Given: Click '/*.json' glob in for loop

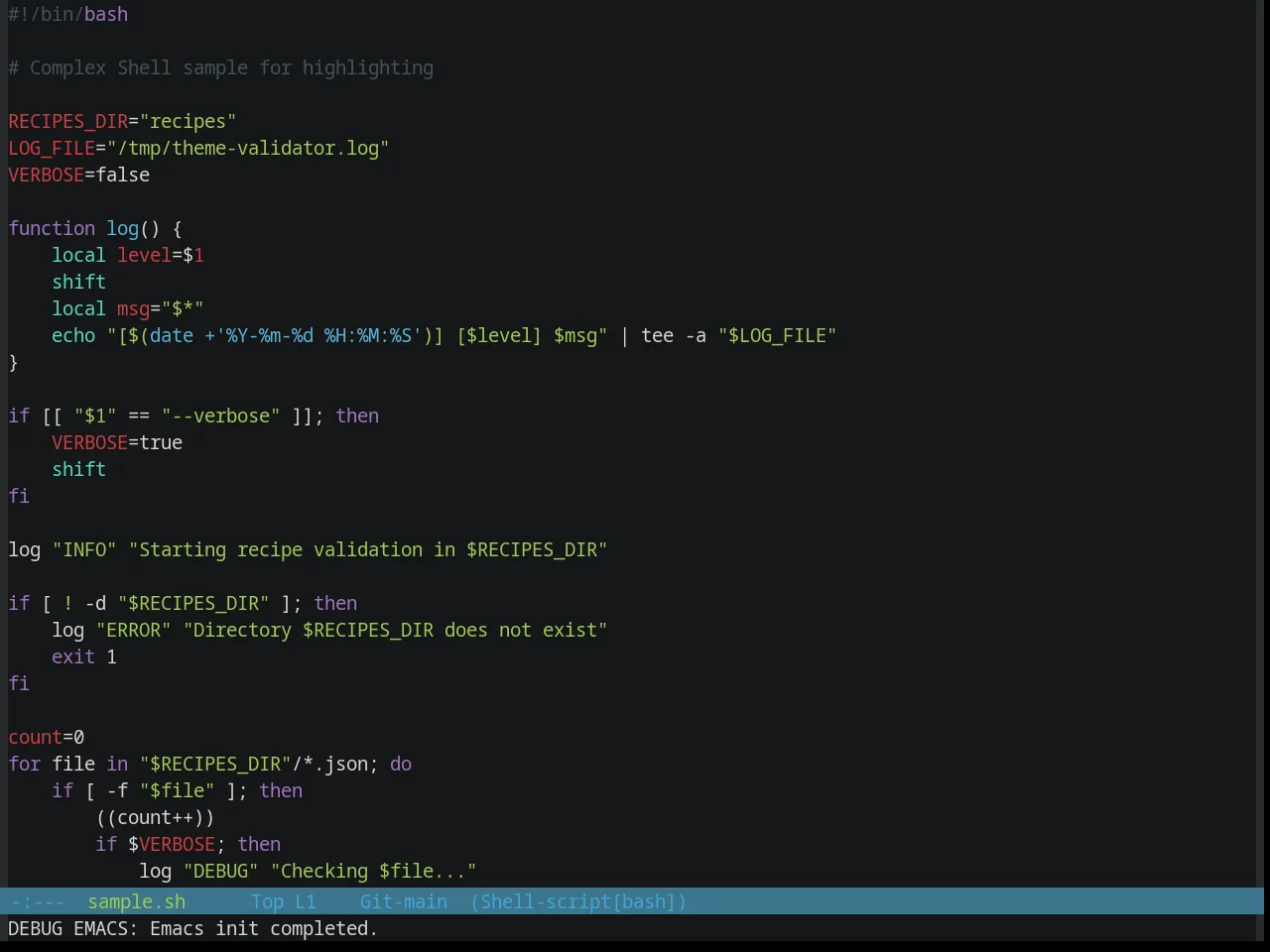Looking at the screenshot, I should coord(330,764).
